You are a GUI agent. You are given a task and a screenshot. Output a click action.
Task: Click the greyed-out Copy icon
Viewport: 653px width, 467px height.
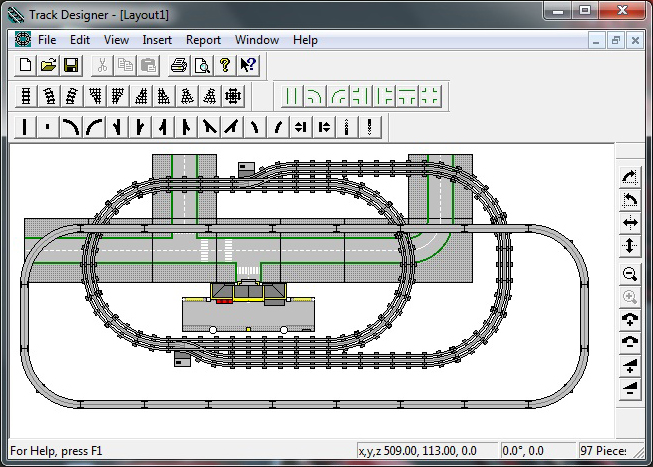[125, 65]
